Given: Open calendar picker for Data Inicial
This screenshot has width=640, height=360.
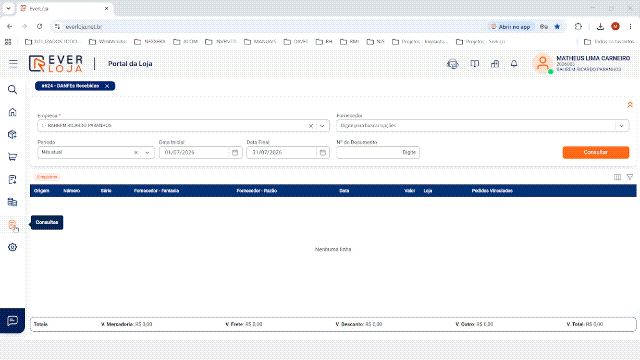Looking at the screenshot, I should [x=235, y=152].
